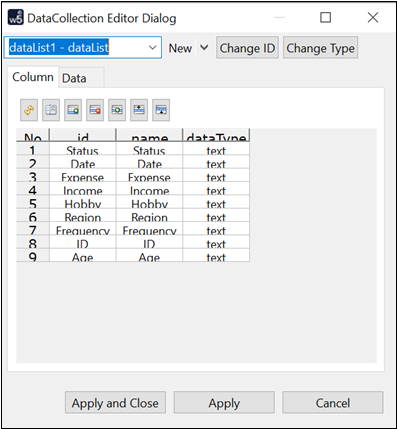
Task: Maximize the DataCollection Editor Dialog window
Action: [x=326, y=17]
